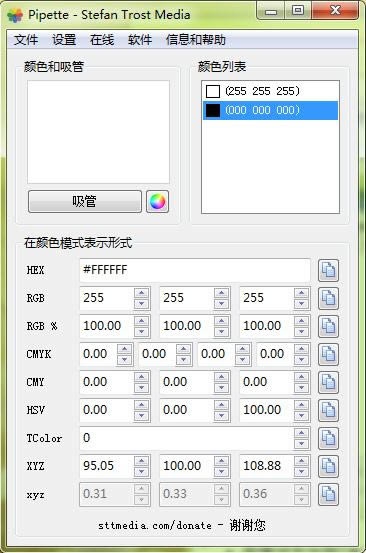Decrease the RGB blue value with down arrow
This screenshot has width=366, height=553.
pos(301,304)
